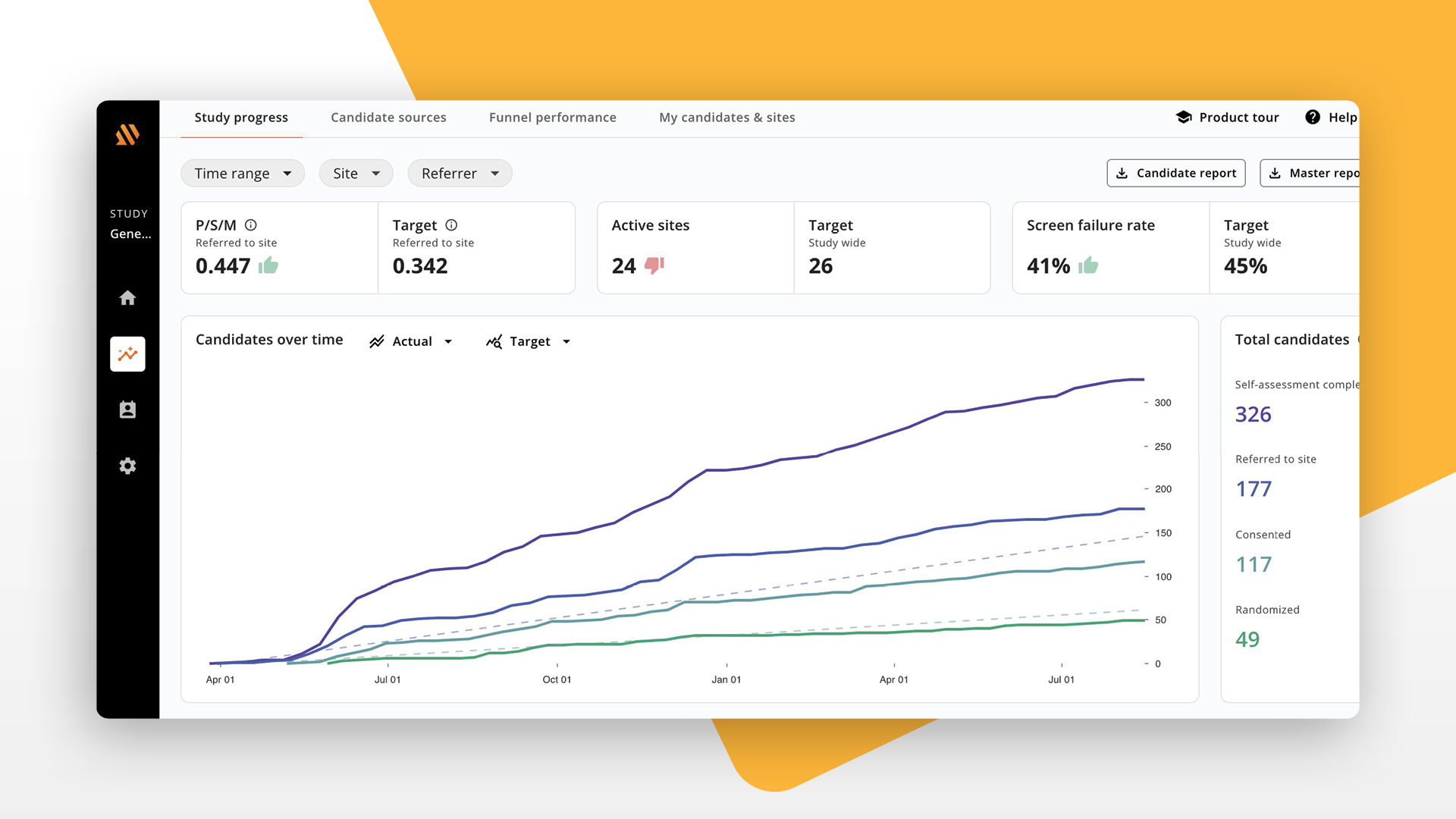Click the Randomized count of 49
Viewport: 1456px width, 819px height.
point(1248,639)
